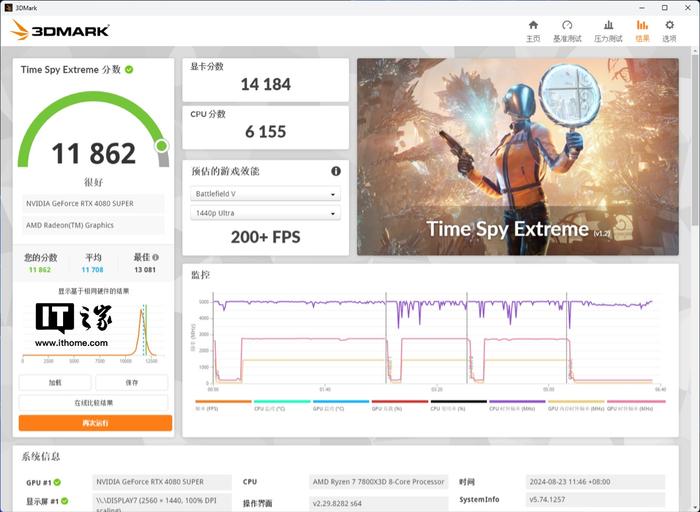
Task: Click green check next to GPU #1
Action: click(x=57, y=482)
